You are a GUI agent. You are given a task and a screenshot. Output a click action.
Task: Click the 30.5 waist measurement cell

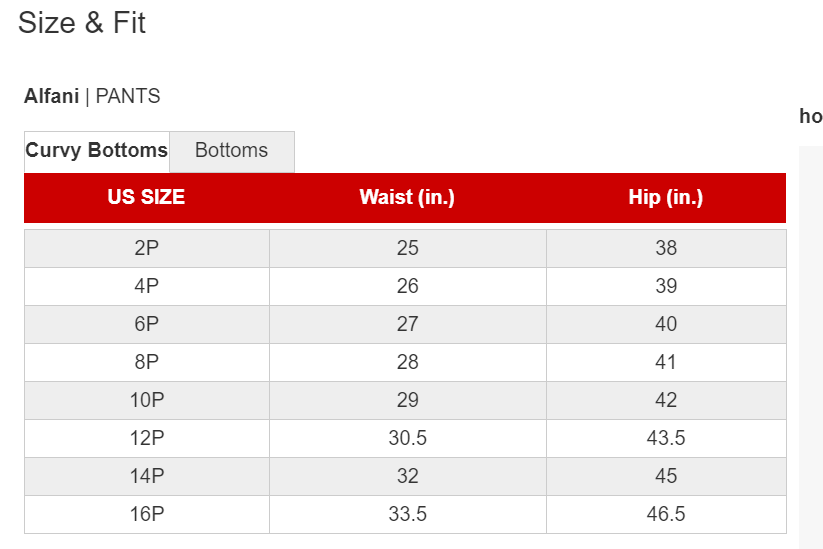pos(408,438)
